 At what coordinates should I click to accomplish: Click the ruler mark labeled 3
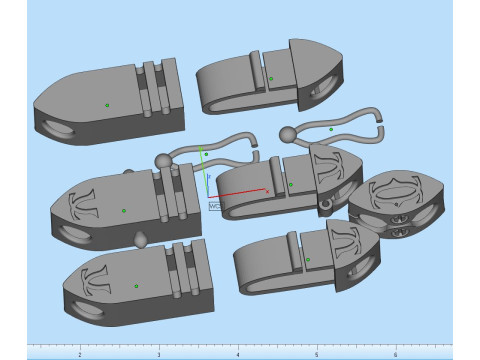pos(159,355)
